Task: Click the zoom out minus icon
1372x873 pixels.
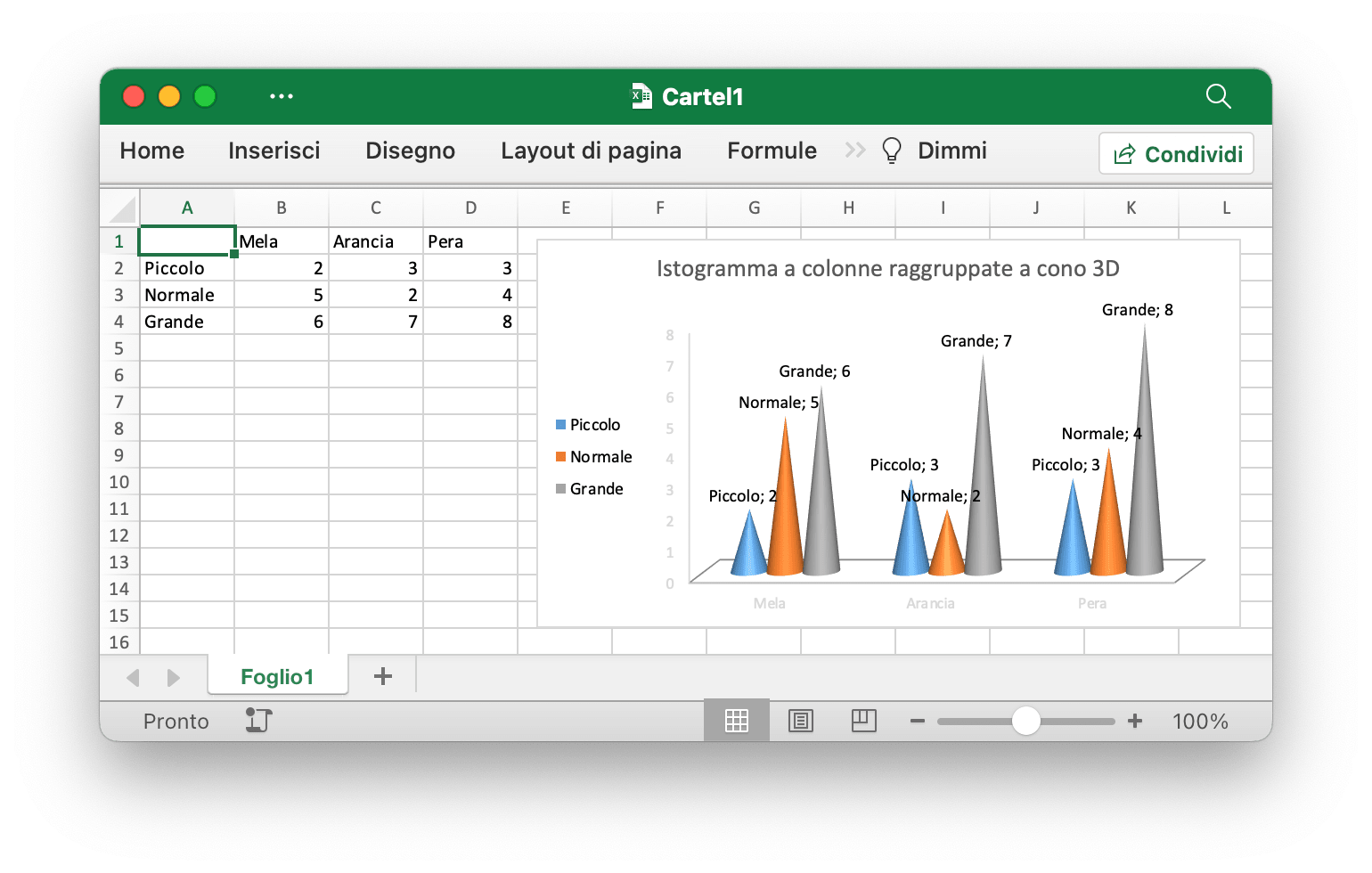Action: pyautogui.click(x=917, y=721)
